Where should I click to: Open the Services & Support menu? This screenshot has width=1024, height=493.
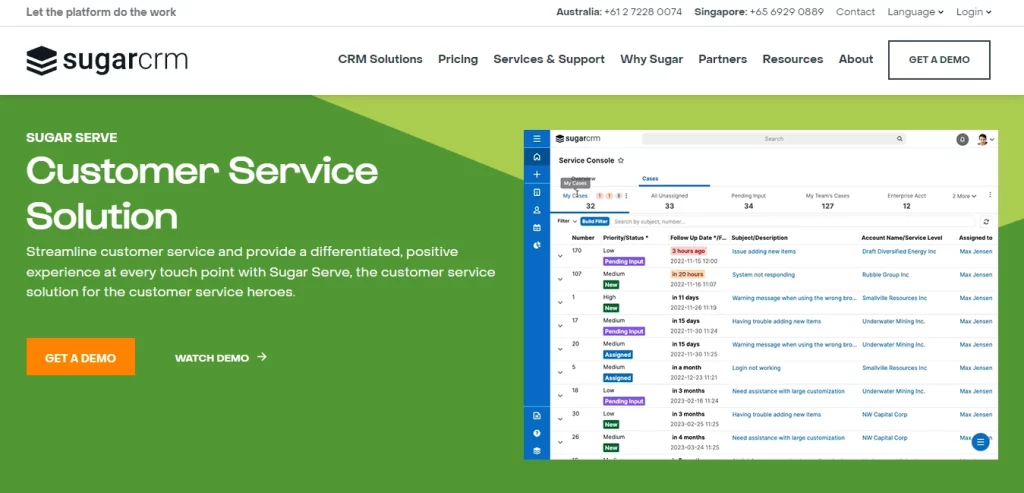tap(549, 59)
